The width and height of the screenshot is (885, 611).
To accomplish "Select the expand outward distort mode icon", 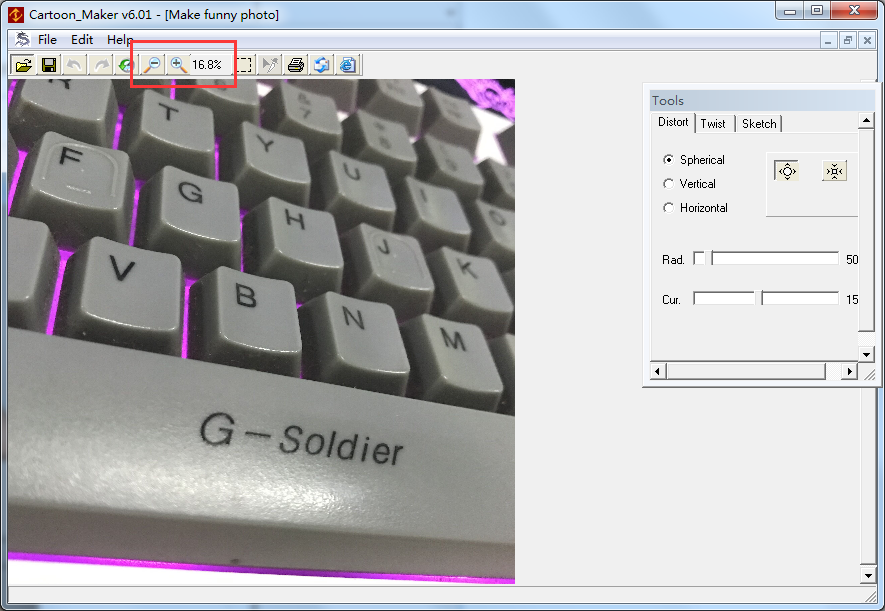I will [787, 171].
